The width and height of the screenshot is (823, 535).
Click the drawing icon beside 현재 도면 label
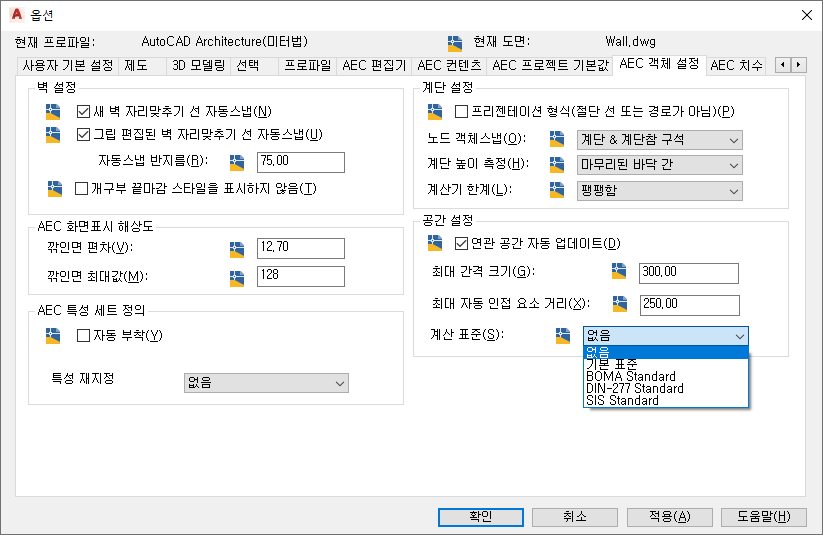tap(455, 44)
